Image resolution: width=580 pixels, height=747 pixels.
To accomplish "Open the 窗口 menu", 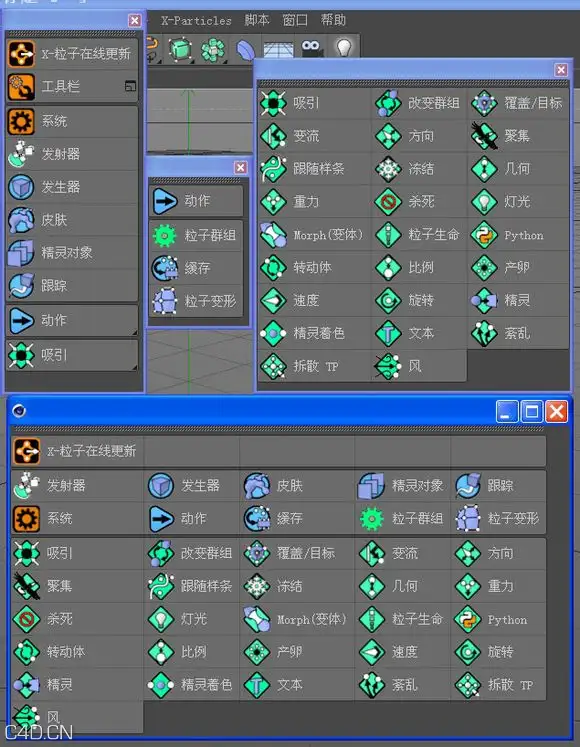I will click(x=295, y=20).
